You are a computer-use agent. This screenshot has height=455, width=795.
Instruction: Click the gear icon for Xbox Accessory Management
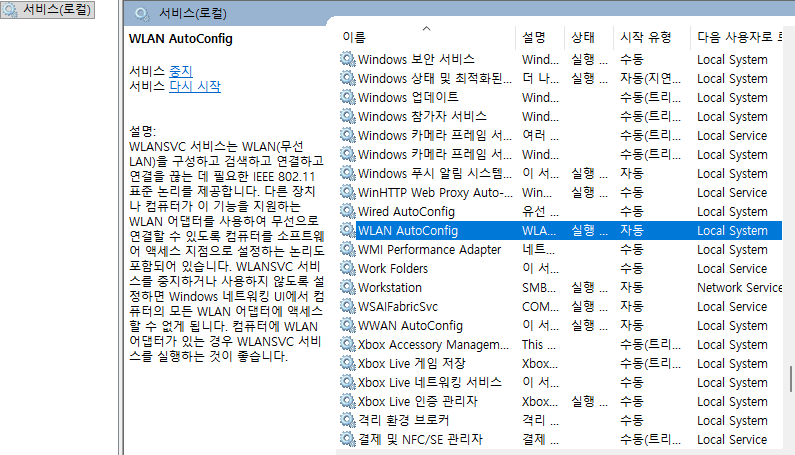[x=348, y=344]
